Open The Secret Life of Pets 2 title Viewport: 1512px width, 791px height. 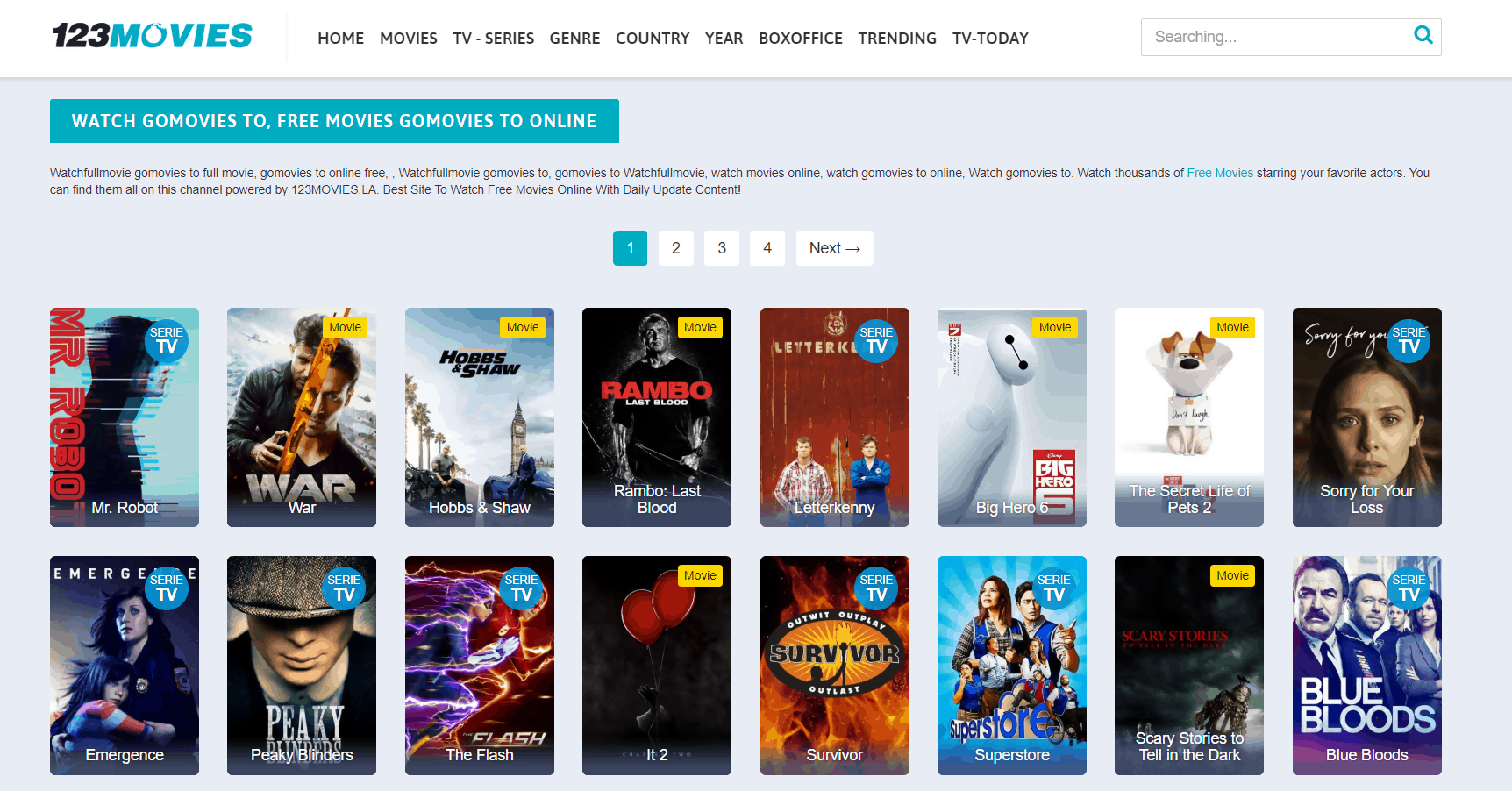[1189, 499]
